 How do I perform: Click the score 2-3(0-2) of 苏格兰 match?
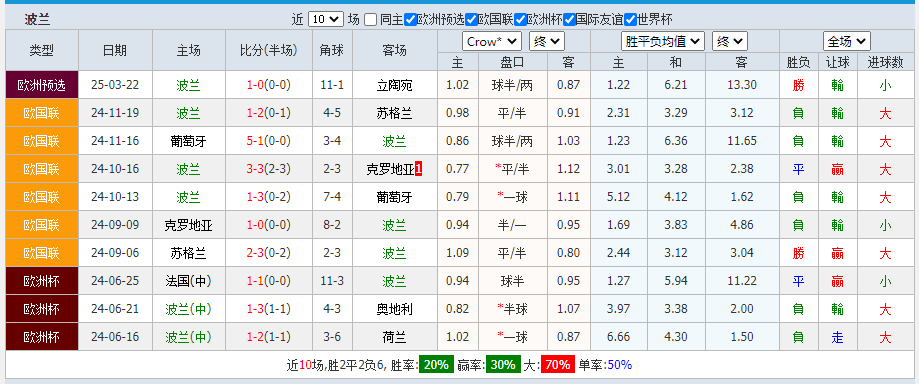268,253
